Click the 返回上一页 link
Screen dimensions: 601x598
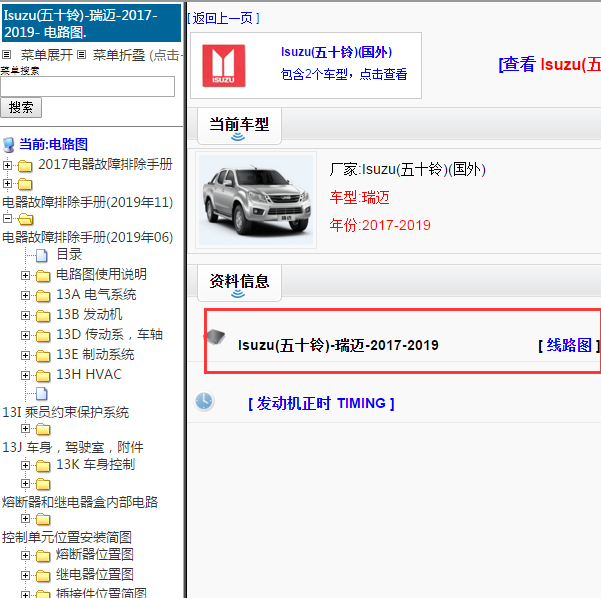223,18
